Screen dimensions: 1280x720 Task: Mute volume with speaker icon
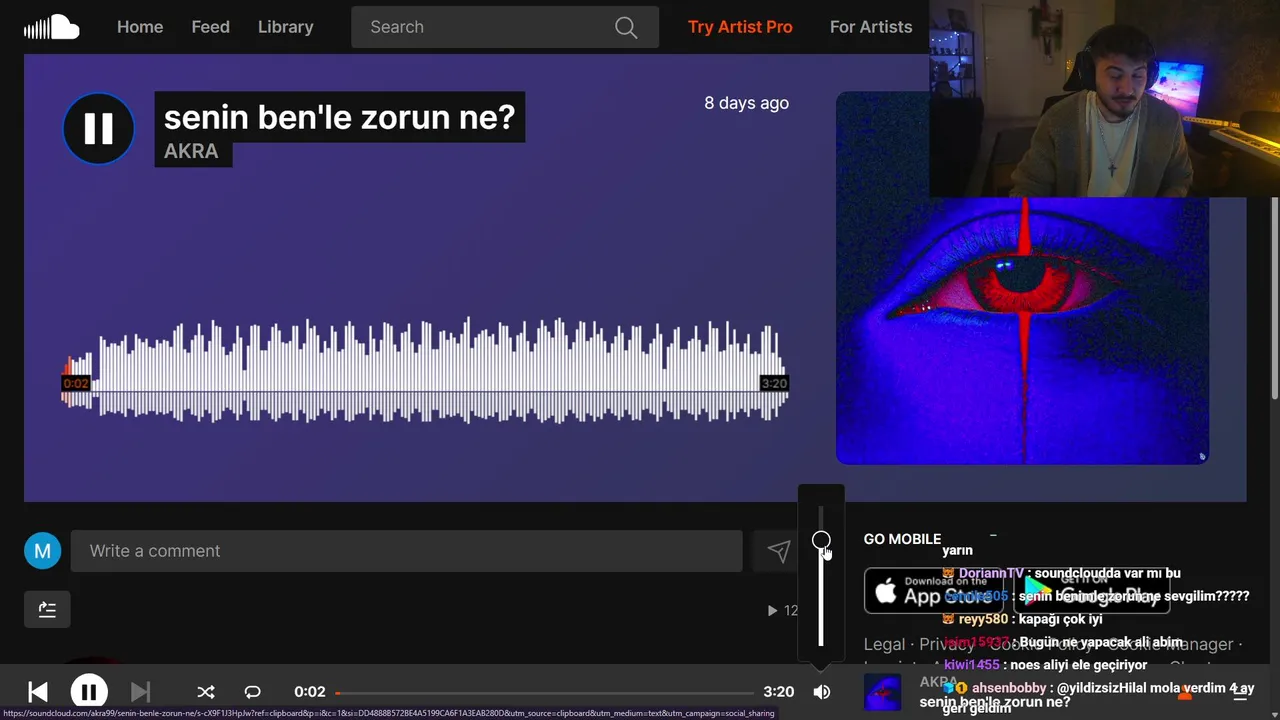tap(821, 692)
